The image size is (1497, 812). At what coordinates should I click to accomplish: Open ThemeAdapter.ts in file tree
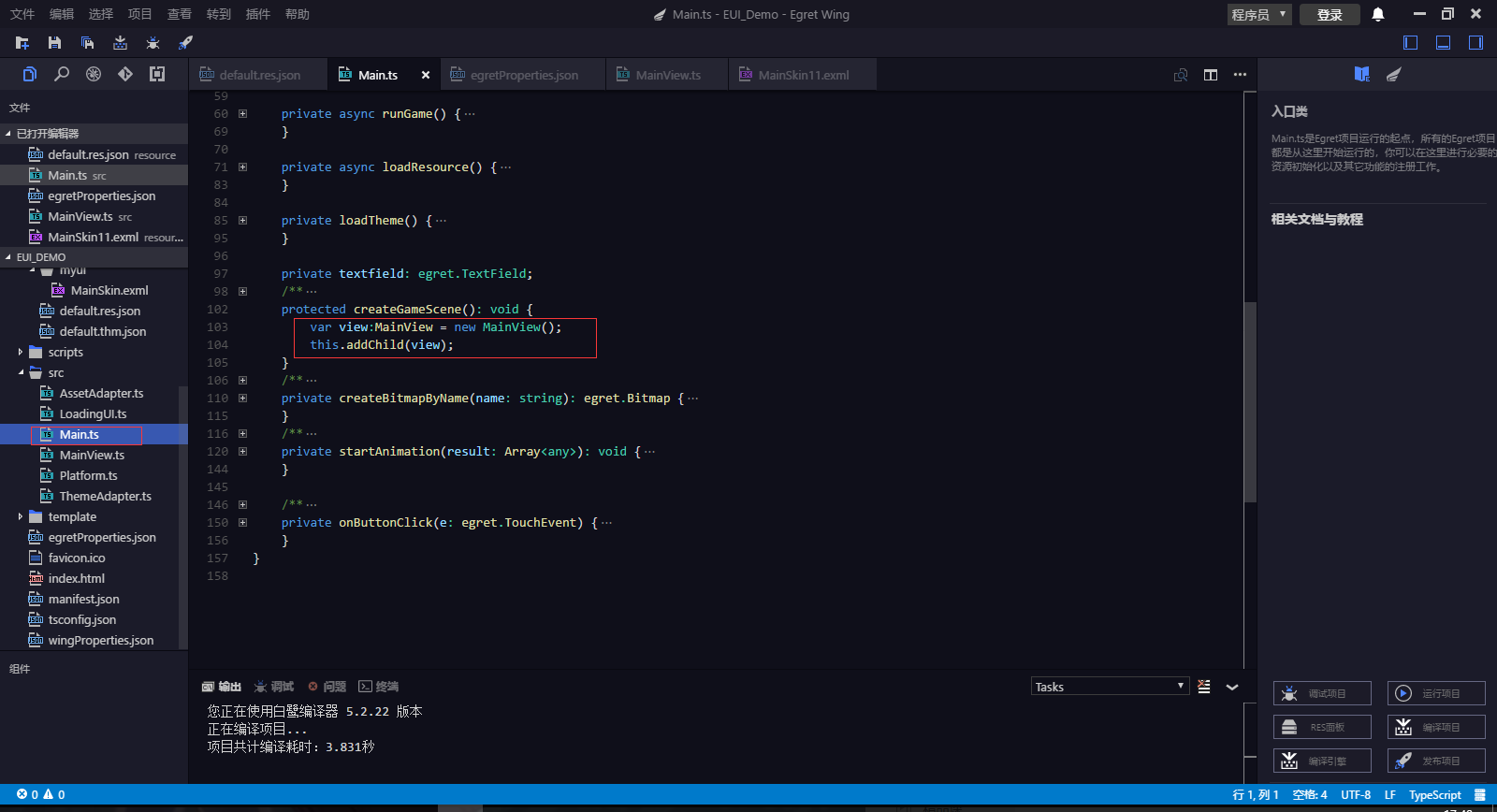pyautogui.click(x=105, y=497)
